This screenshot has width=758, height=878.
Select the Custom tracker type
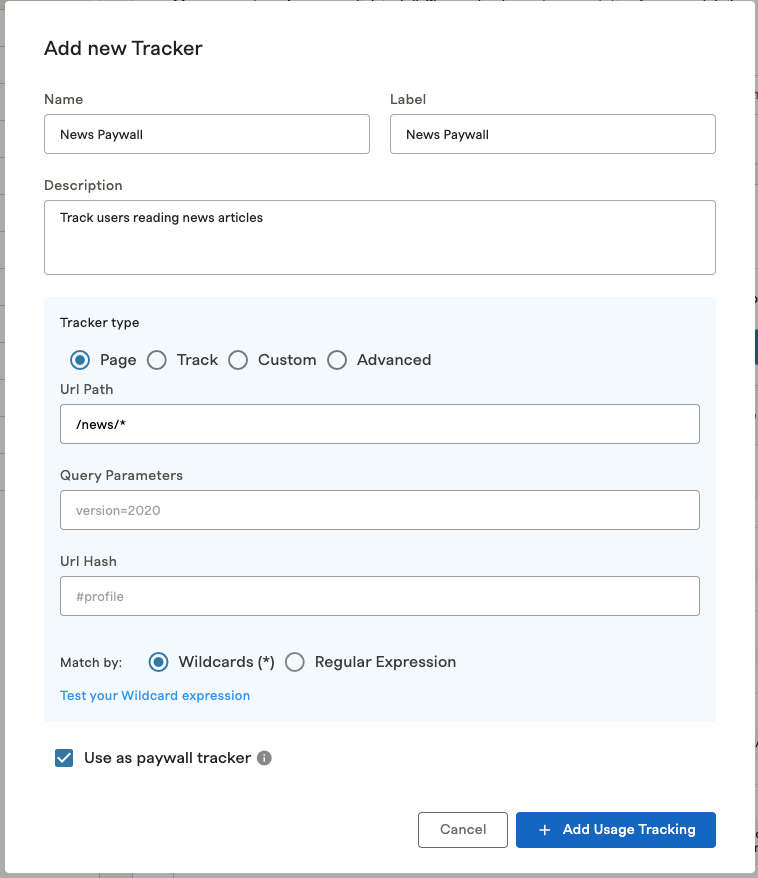[238, 360]
